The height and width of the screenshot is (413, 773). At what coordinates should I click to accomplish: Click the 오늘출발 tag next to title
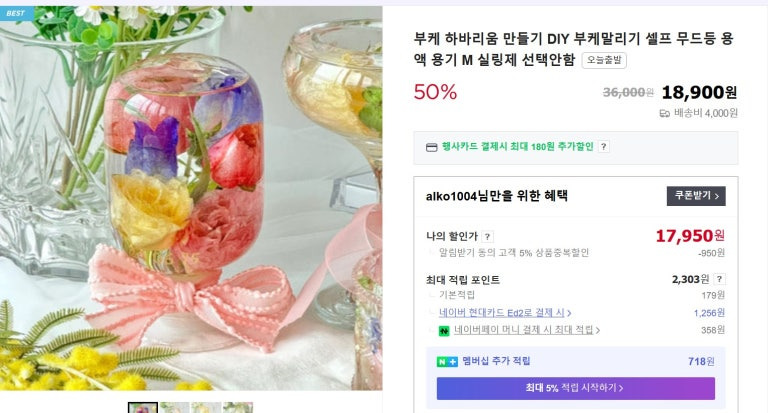[x=604, y=60]
